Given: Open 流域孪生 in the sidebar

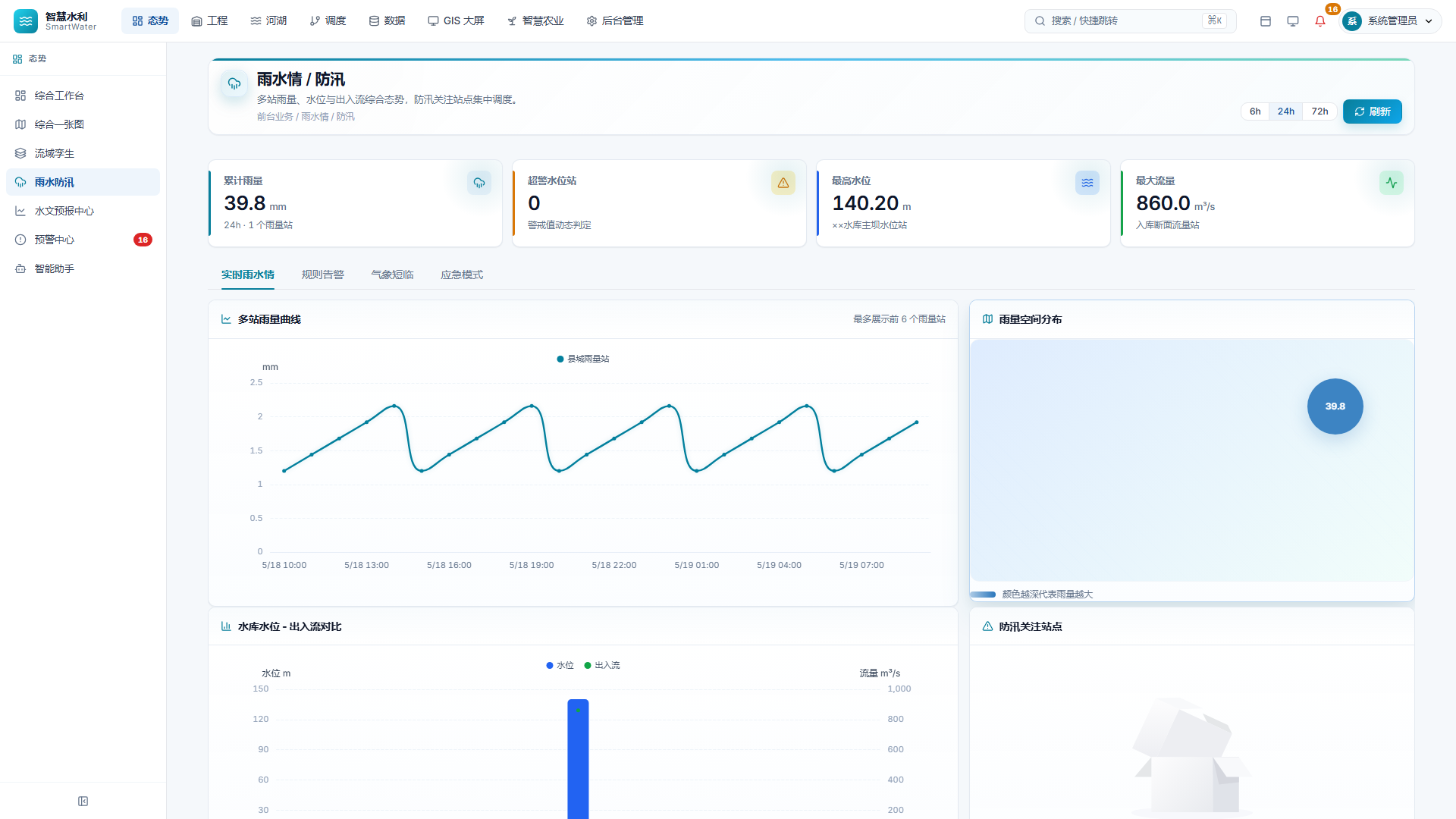Looking at the screenshot, I should pyautogui.click(x=83, y=153).
